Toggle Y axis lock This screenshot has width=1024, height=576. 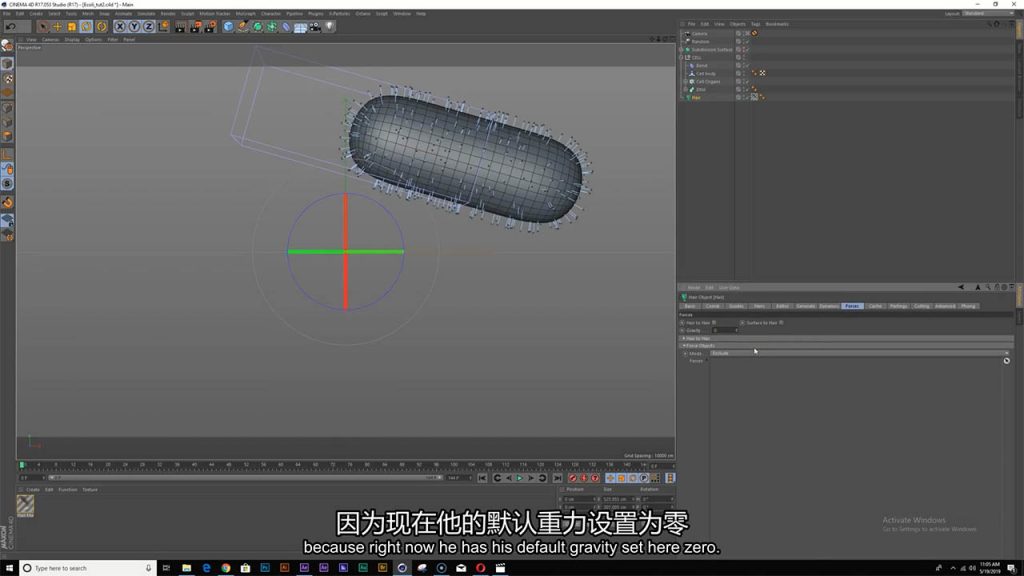tap(134, 27)
